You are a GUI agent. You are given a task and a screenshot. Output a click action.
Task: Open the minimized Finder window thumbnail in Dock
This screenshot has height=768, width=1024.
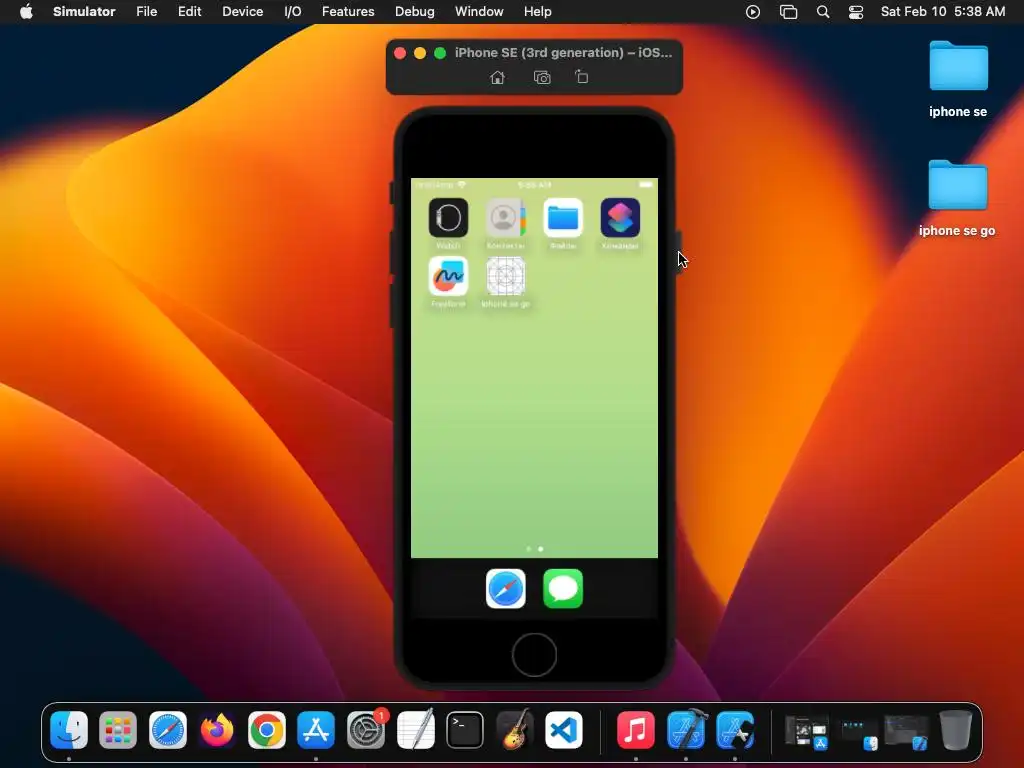click(x=858, y=733)
